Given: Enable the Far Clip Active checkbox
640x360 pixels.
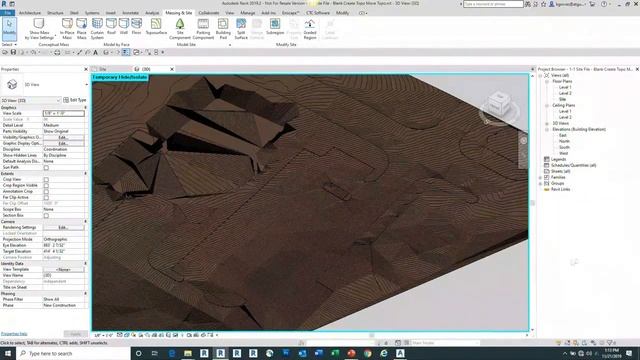Looking at the screenshot, I should click(46, 198).
